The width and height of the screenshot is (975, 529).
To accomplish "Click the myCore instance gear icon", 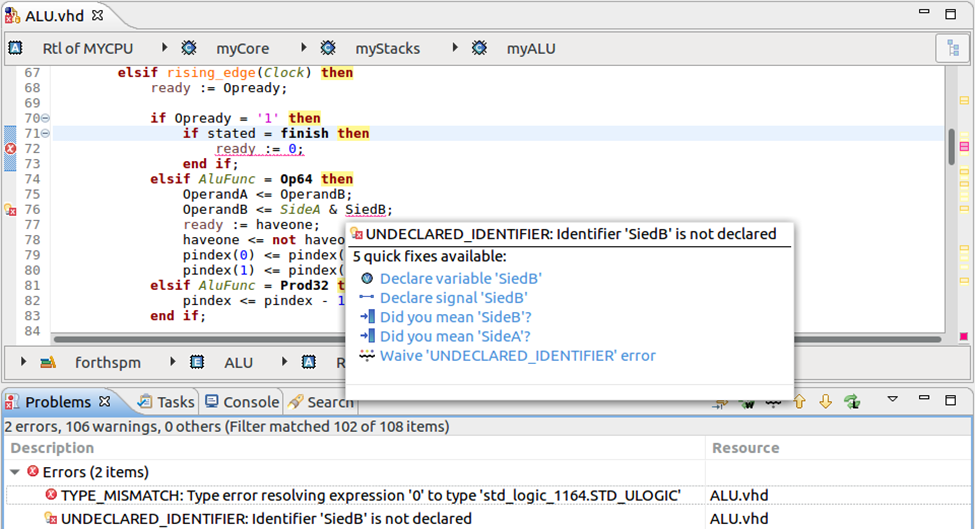I will coord(188,48).
